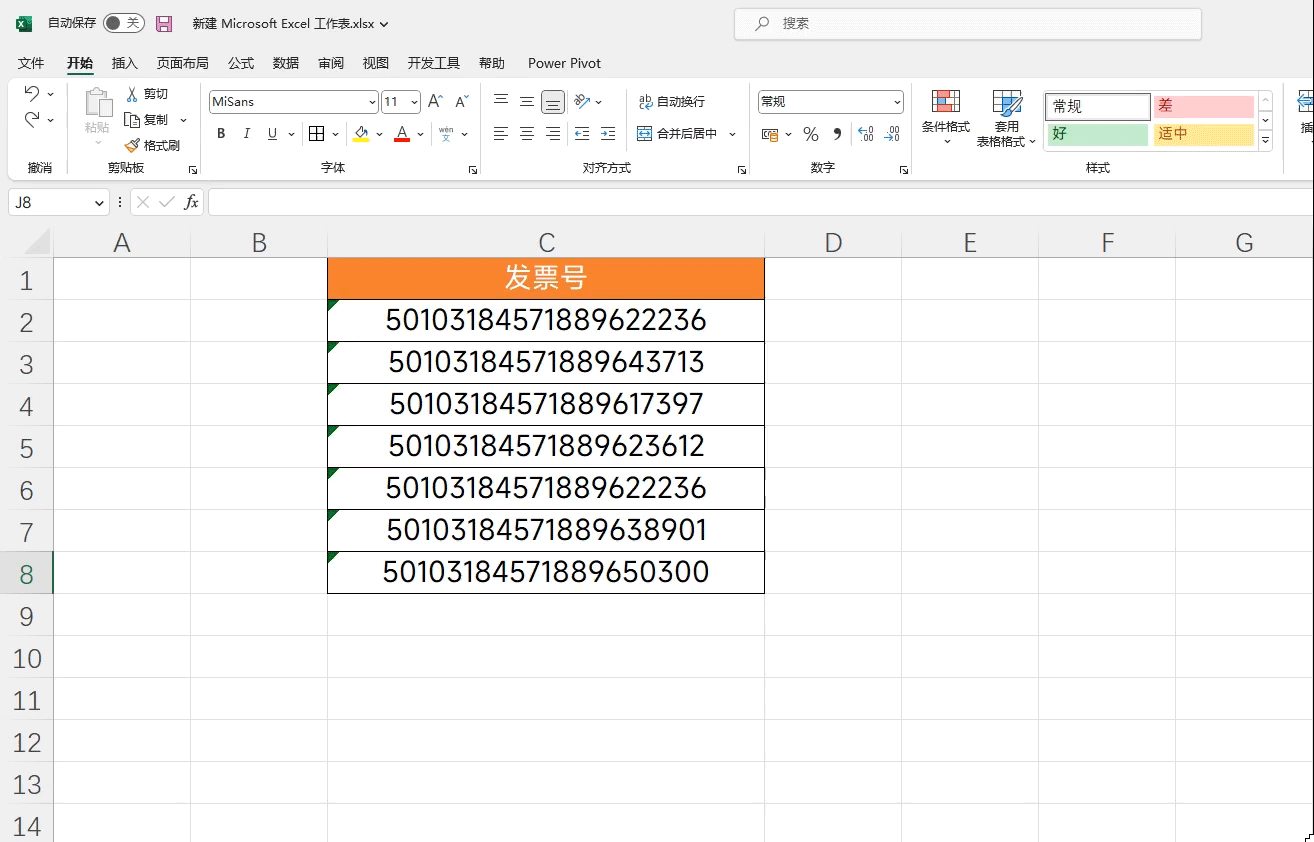Open the file name dropdown in title bar

pyautogui.click(x=385, y=24)
